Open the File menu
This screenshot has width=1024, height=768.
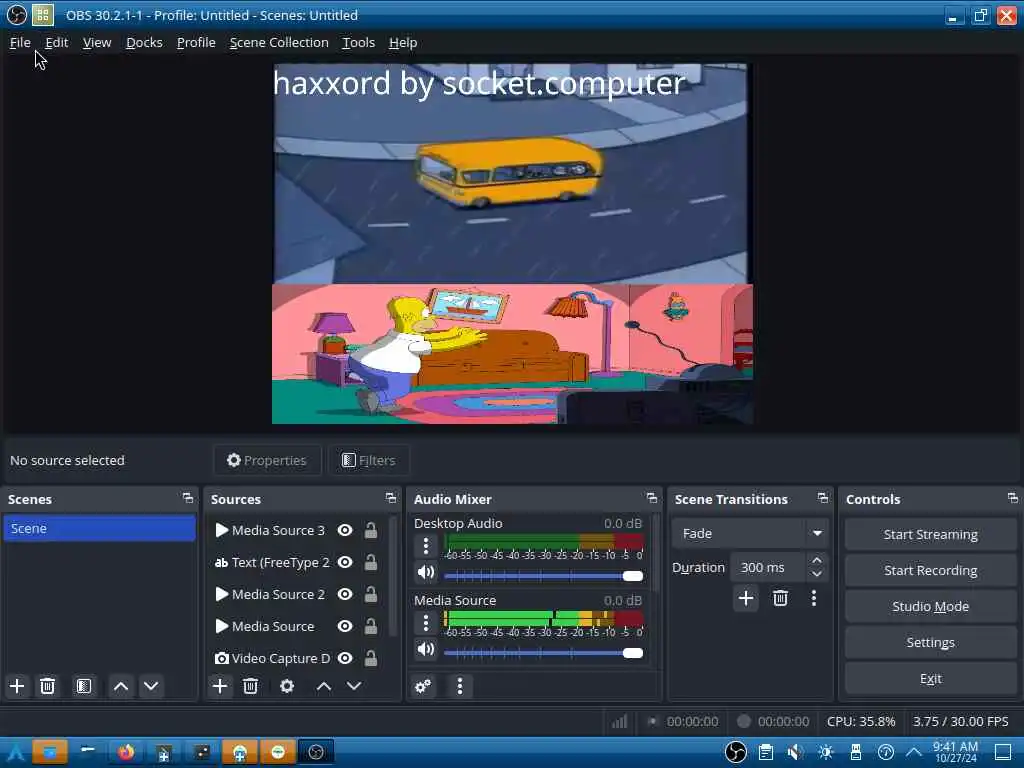(x=20, y=42)
